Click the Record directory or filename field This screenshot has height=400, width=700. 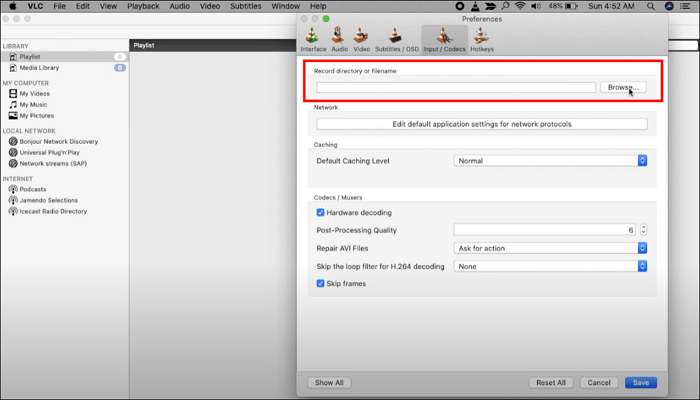[x=456, y=88]
